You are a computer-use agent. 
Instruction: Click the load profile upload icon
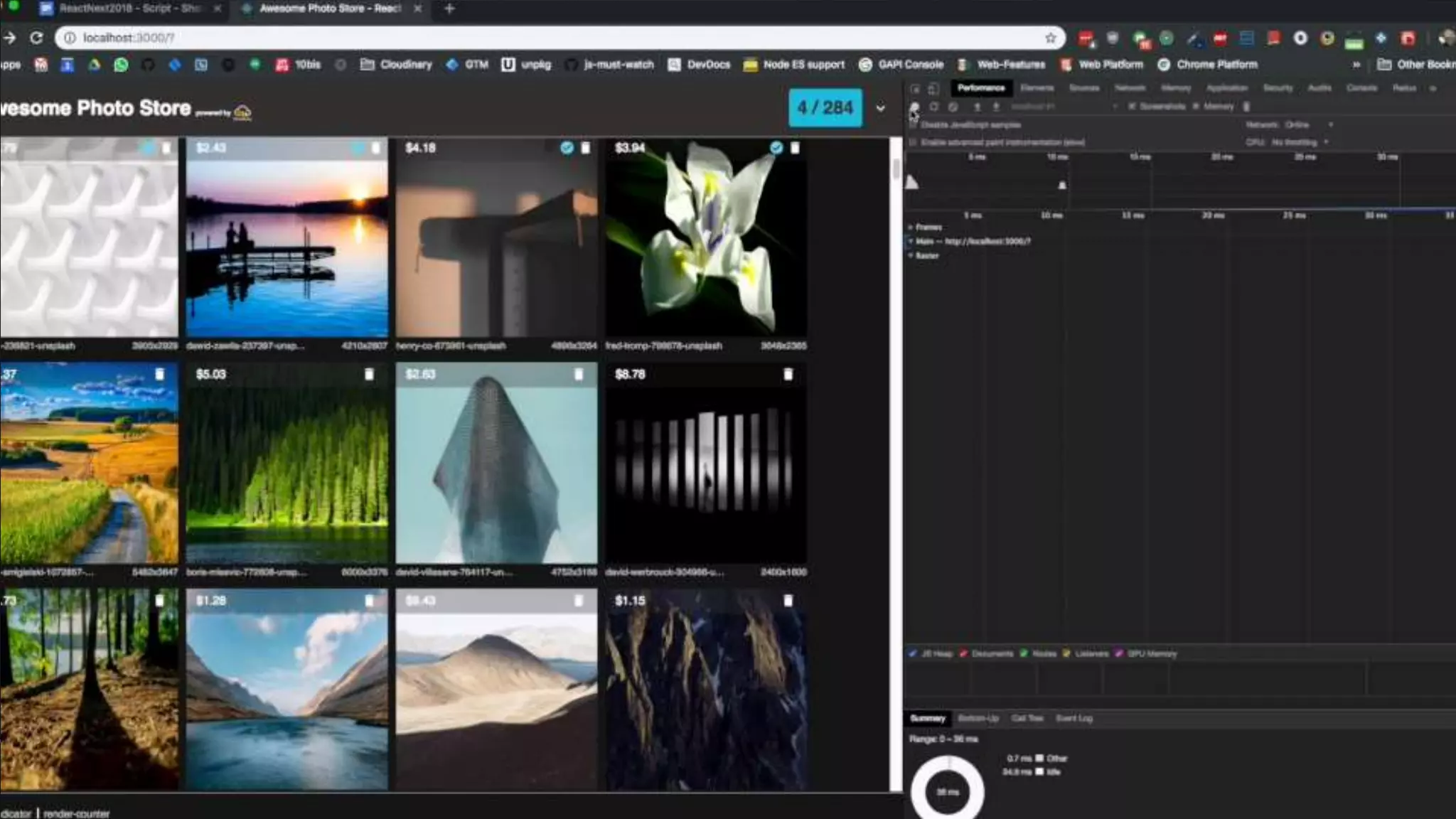coord(978,107)
